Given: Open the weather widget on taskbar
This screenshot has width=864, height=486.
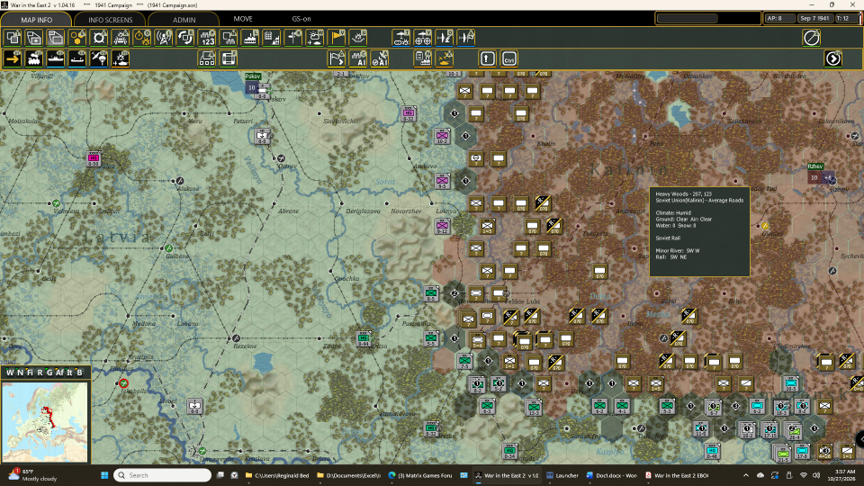Looking at the screenshot, I should pos(33,475).
